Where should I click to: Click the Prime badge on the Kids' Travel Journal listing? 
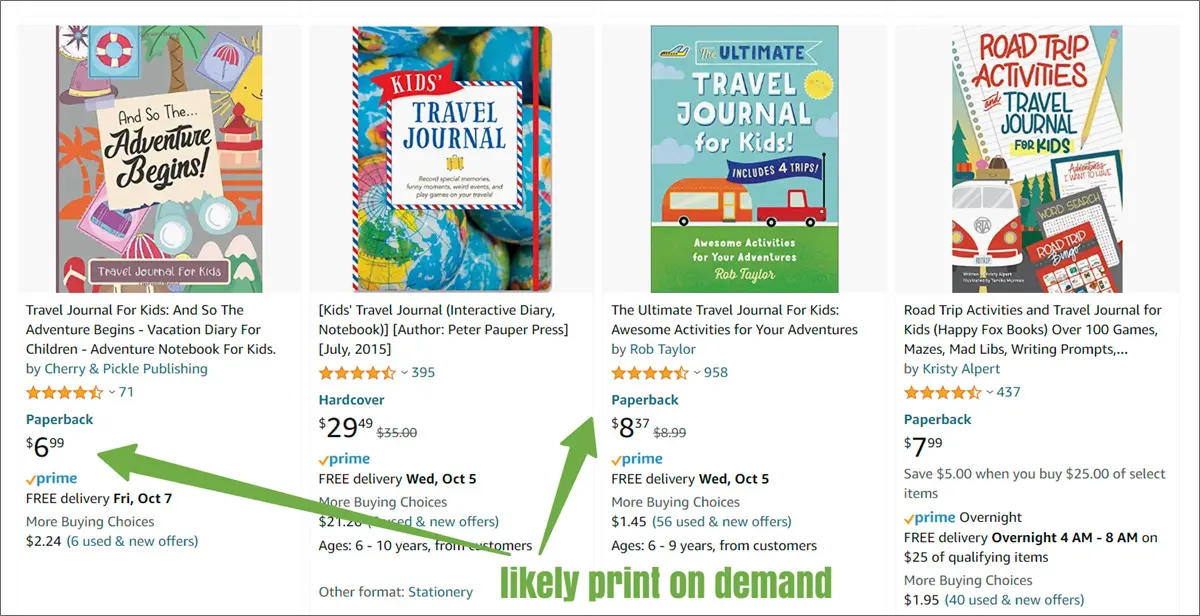coord(343,457)
